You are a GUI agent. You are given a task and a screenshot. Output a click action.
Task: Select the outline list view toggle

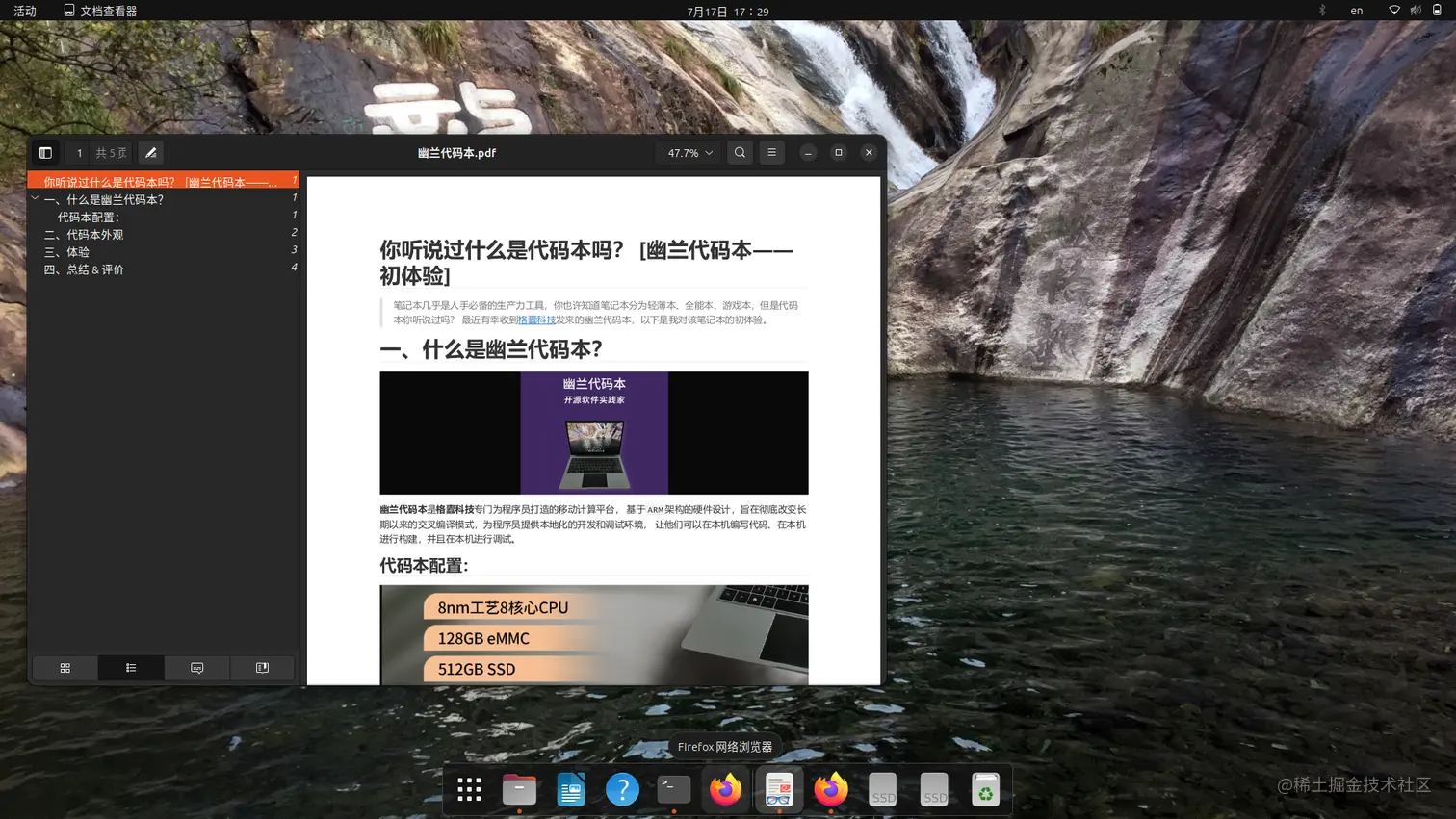[x=131, y=667]
